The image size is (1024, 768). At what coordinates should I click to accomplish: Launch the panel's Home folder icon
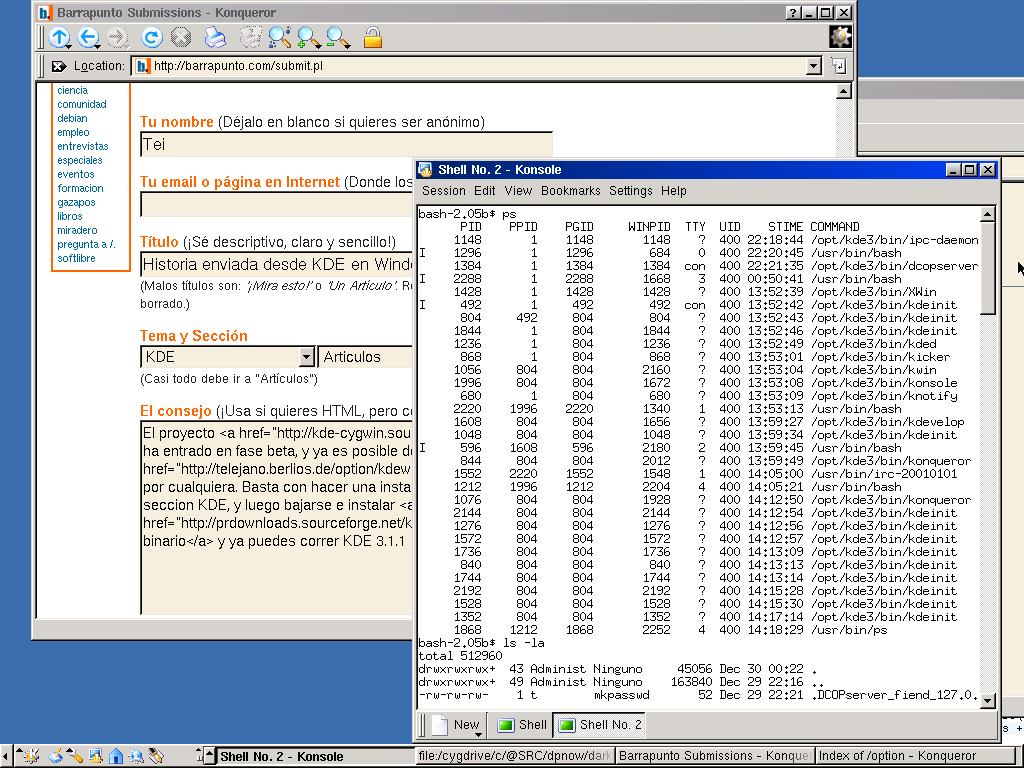coord(116,756)
